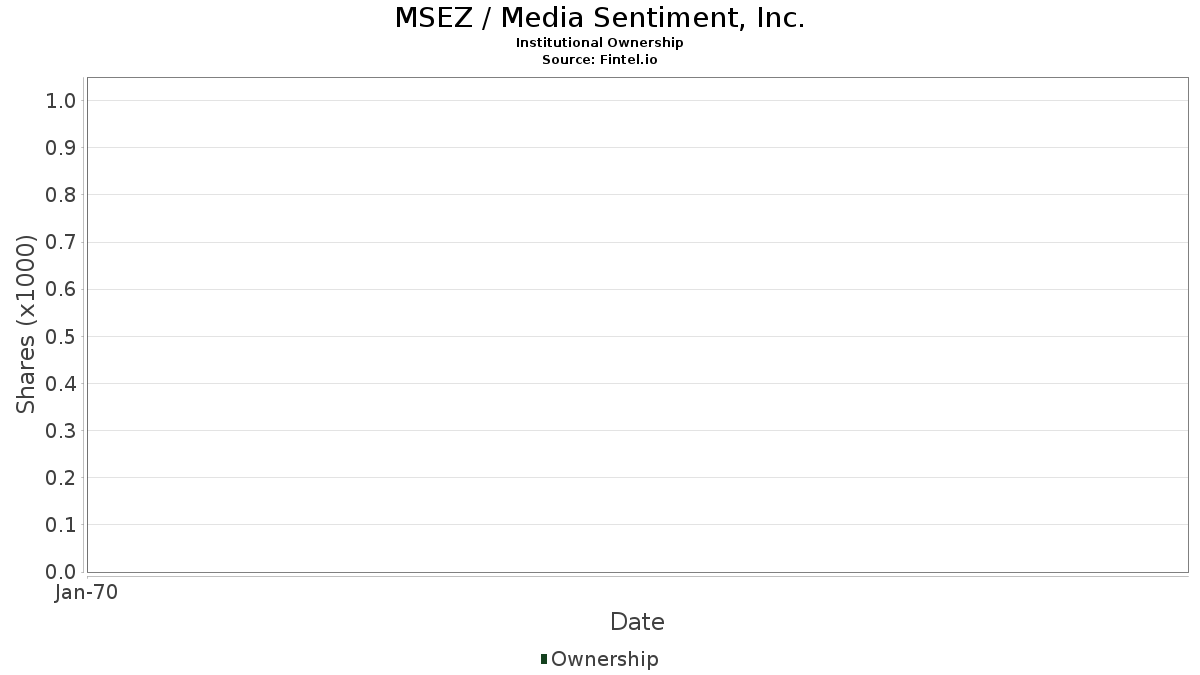Click the 0.9 y-axis tick label

[60, 148]
